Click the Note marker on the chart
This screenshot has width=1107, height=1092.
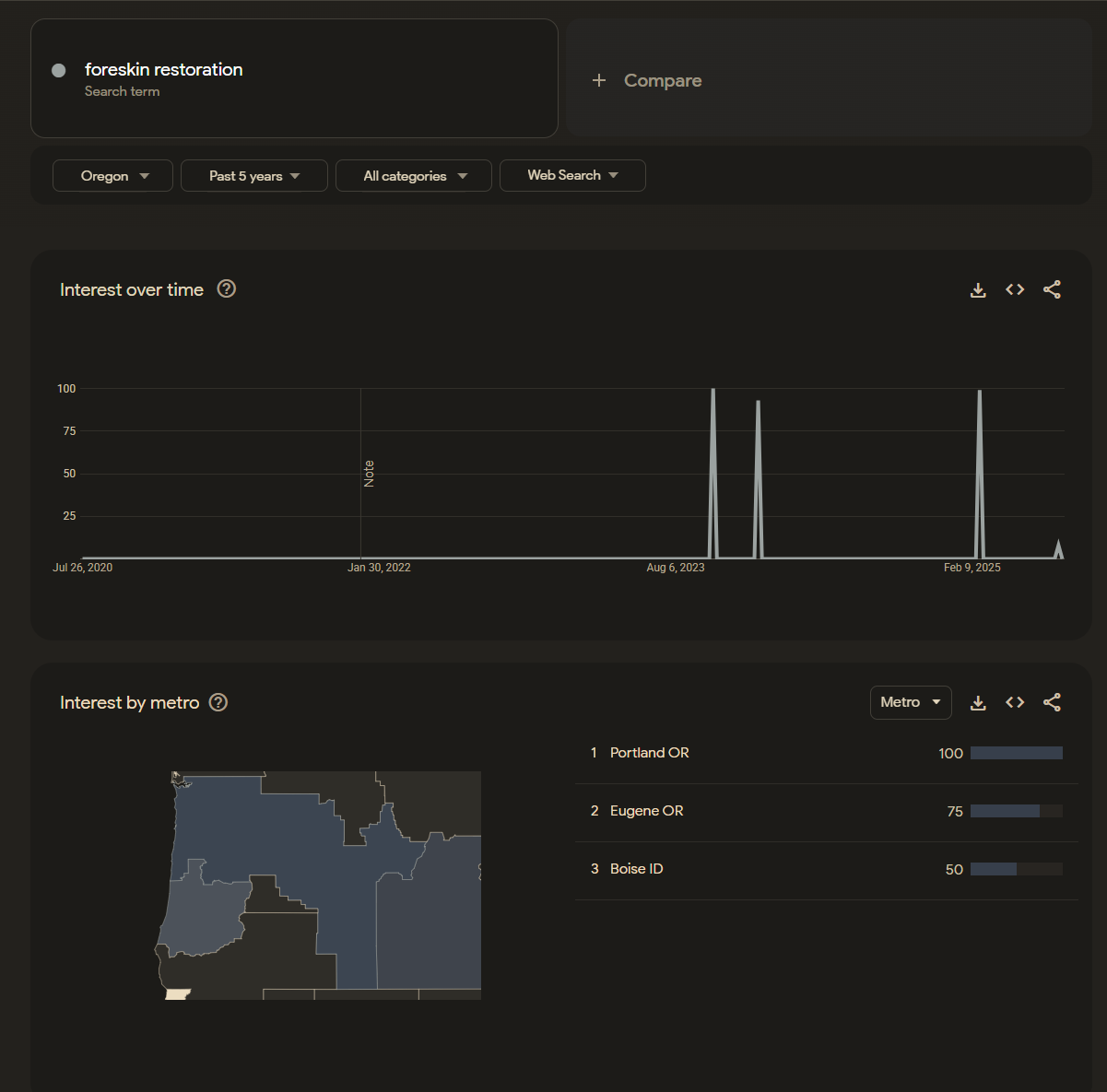pos(369,474)
